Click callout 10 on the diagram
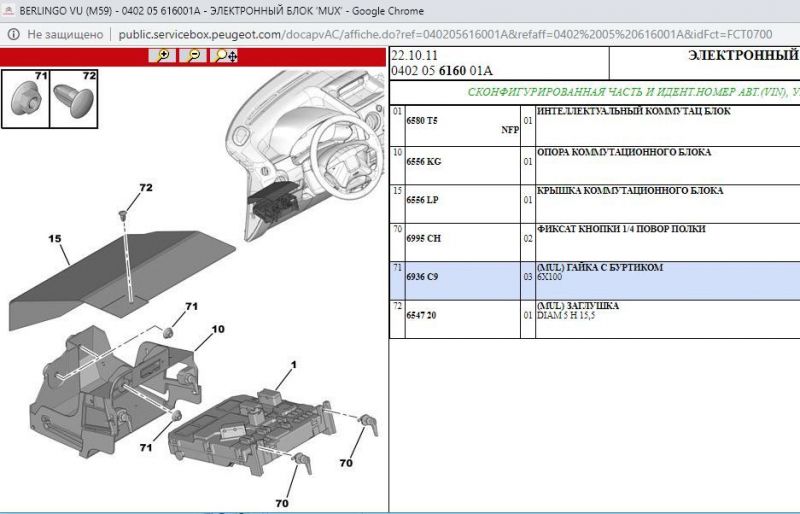Viewport: 800px width, 514px height. click(217, 329)
